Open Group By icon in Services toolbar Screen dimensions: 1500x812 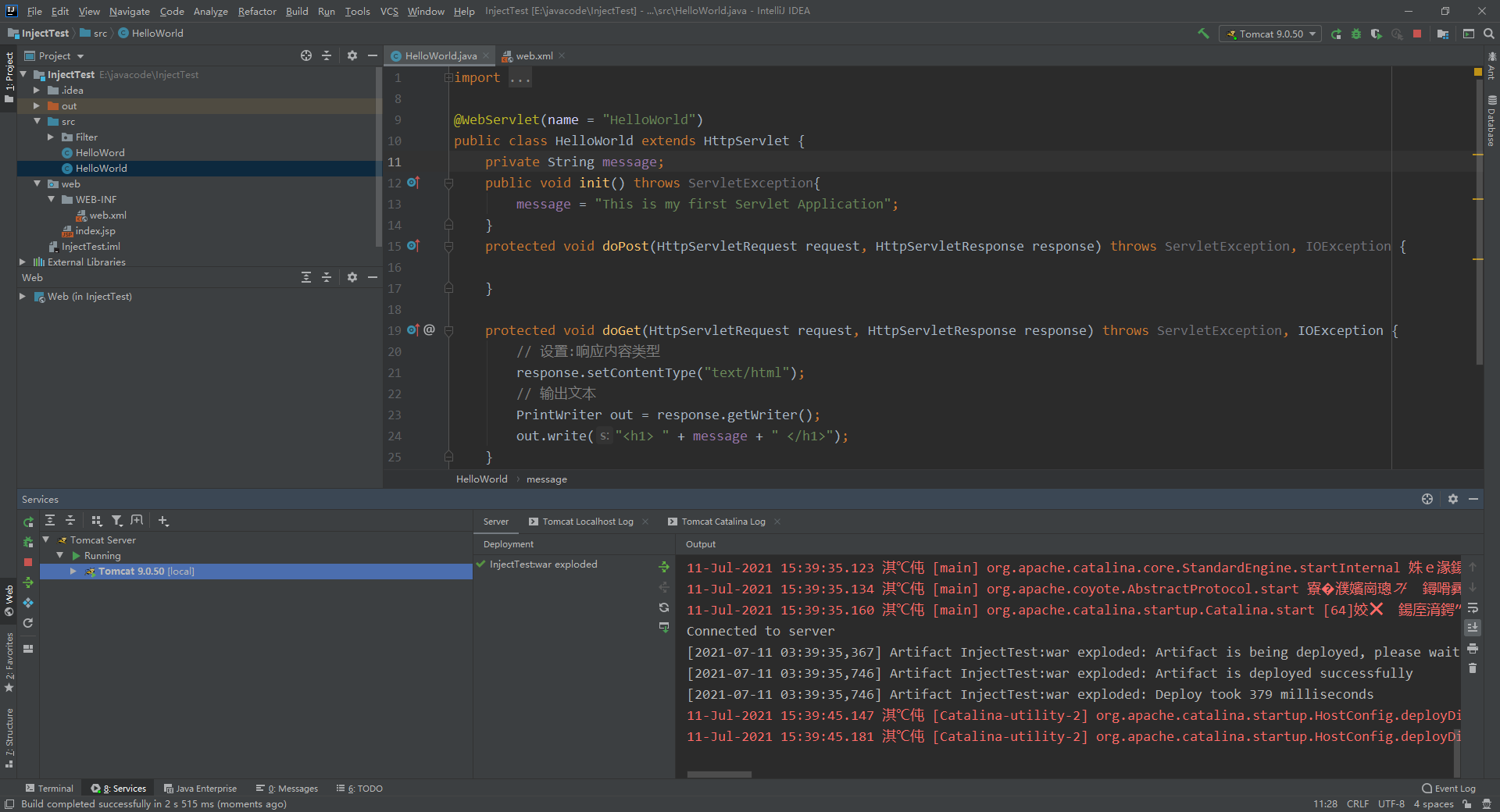click(x=97, y=520)
